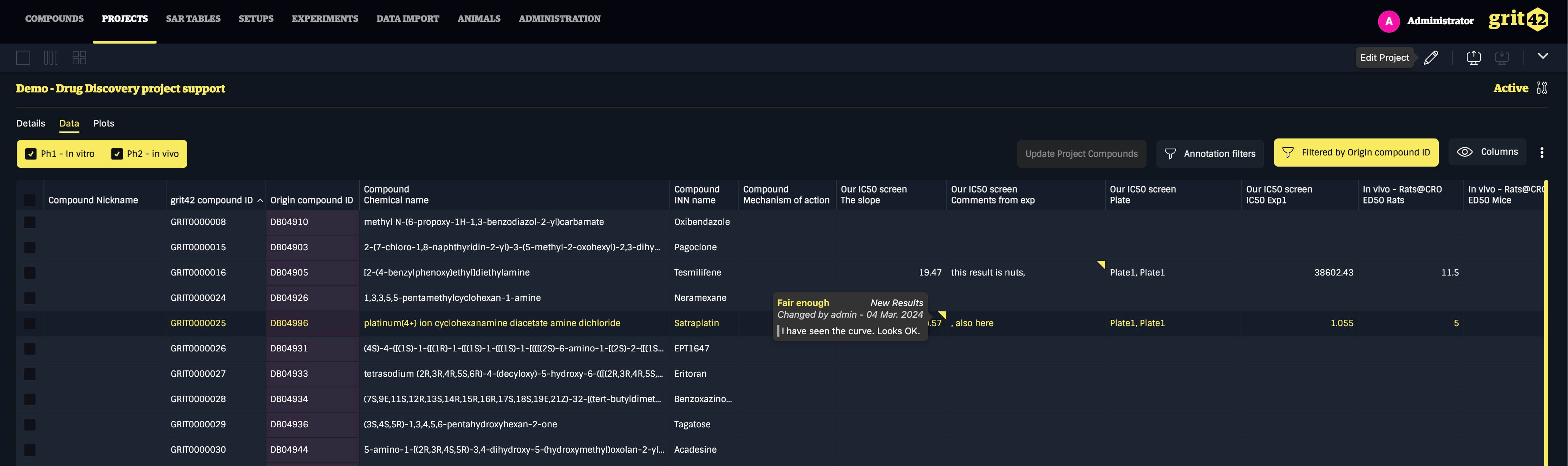This screenshot has width=1568, height=466.
Task: Open project settings tools icon beside Active
Action: pos(1542,88)
